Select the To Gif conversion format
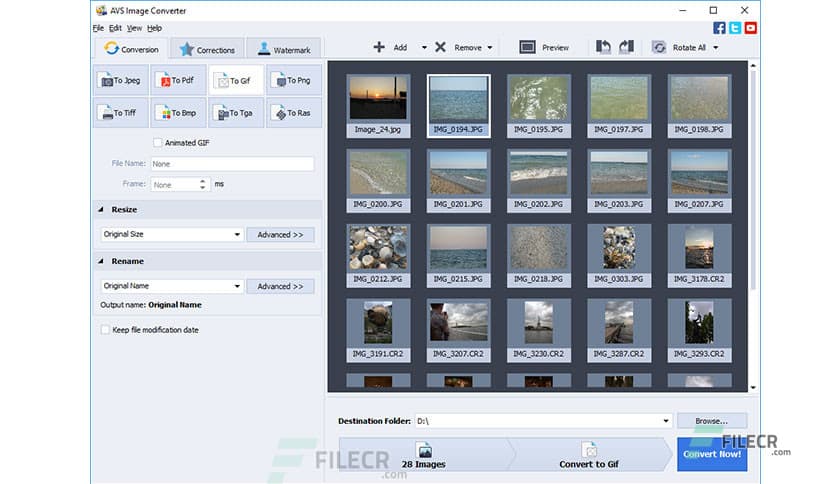The image size is (836, 484). click(236, 80)
